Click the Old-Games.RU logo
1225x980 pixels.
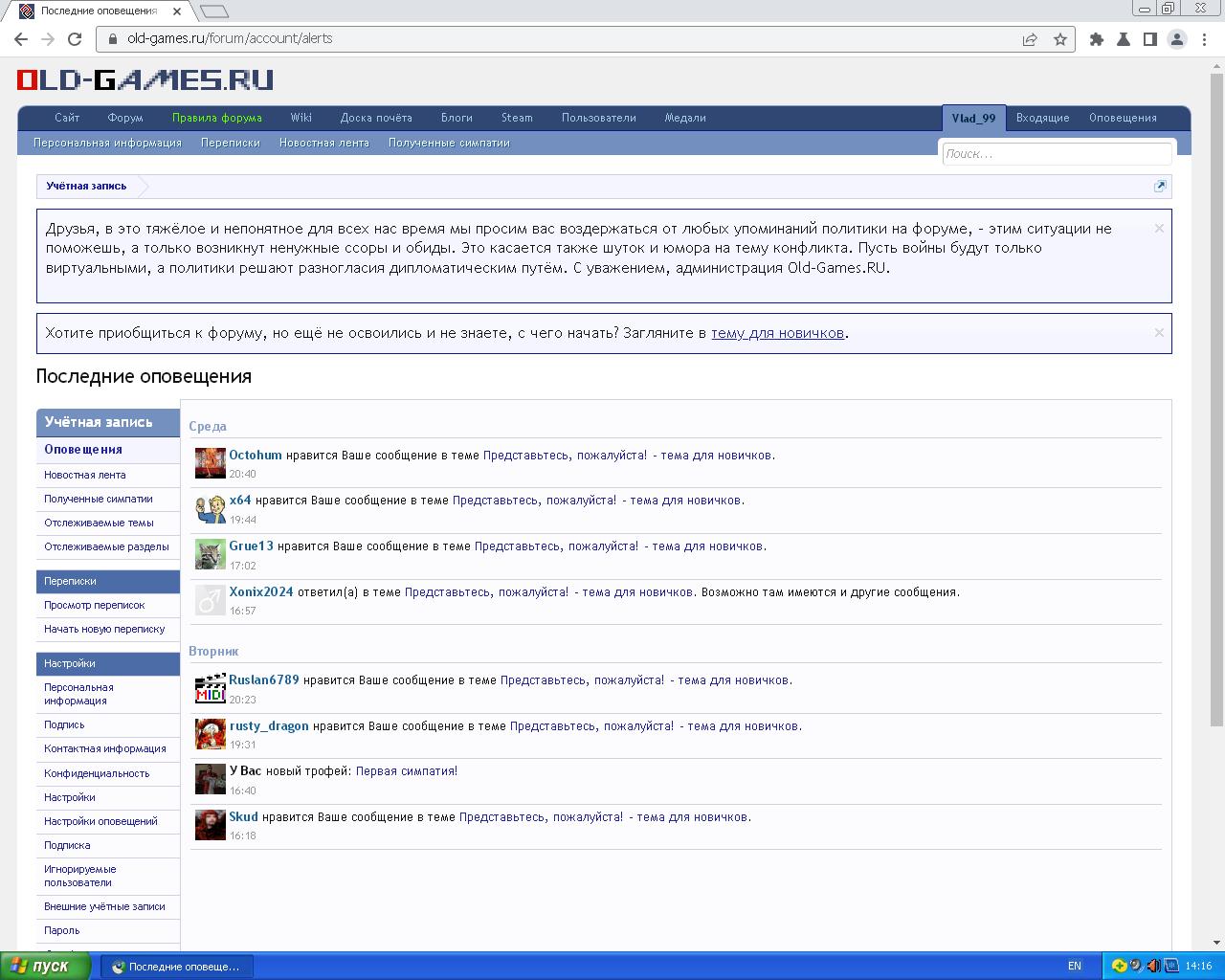click(x=145, y=79)
